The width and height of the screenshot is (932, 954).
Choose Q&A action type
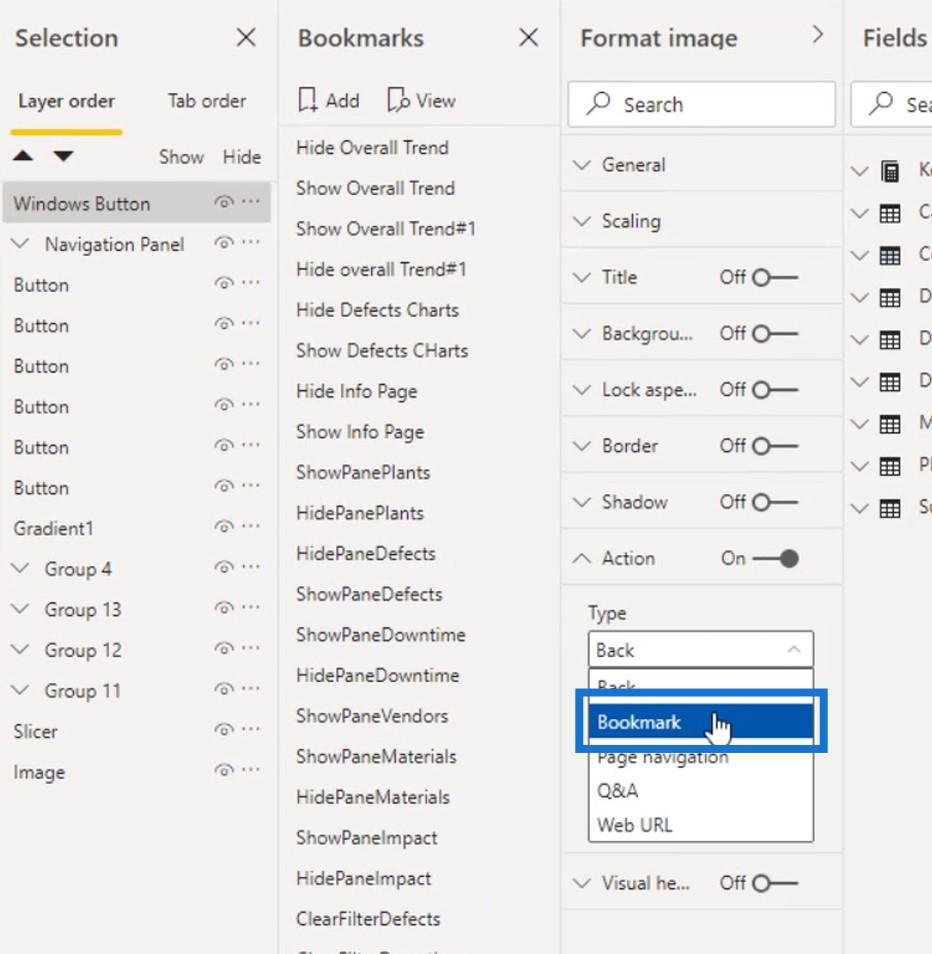(x=701, y=790)
